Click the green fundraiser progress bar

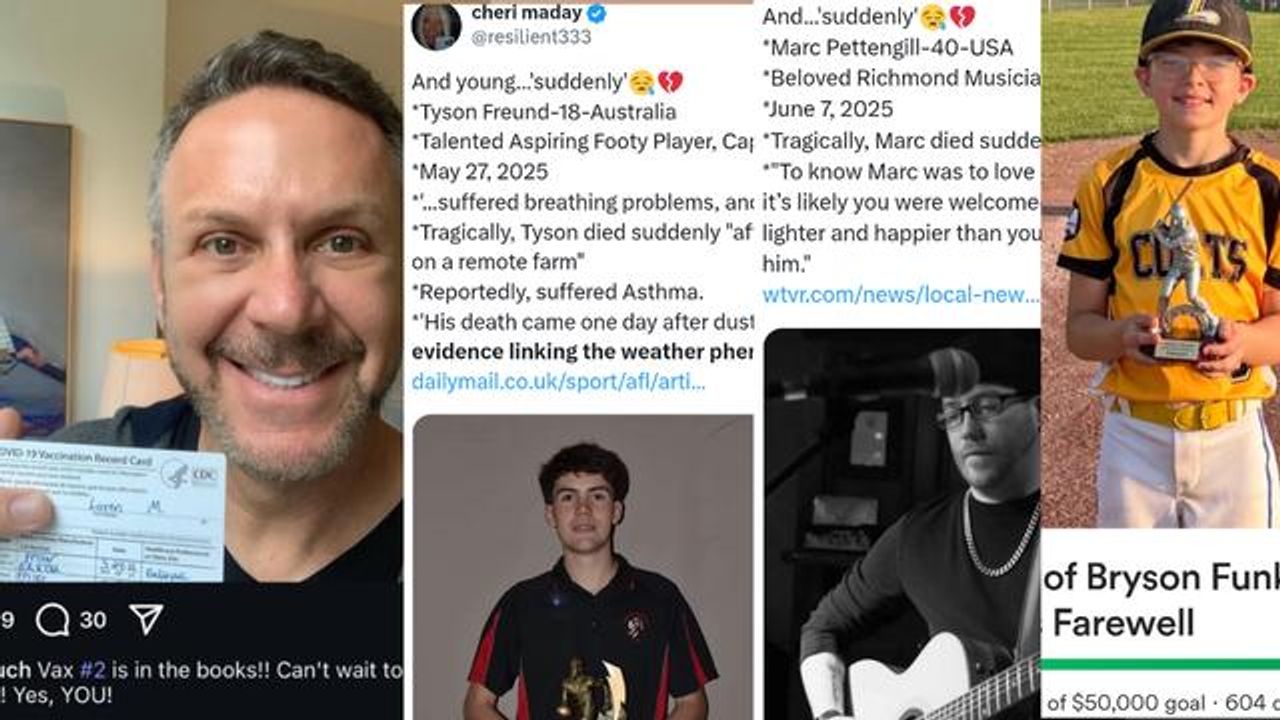pos(1160,665)
